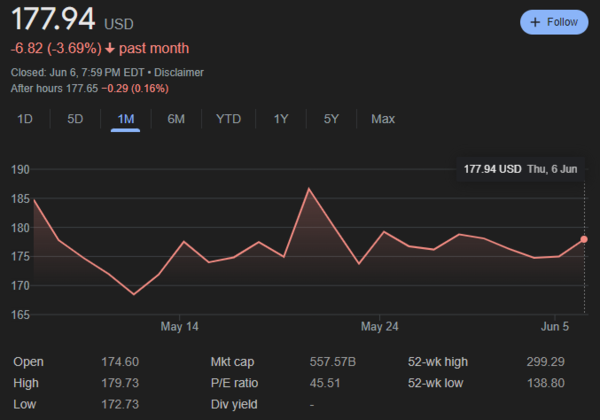Switch chart to the 6M range
Image resolution: width=600 pixels, height=420 pixels.
[x=176, y=119]
